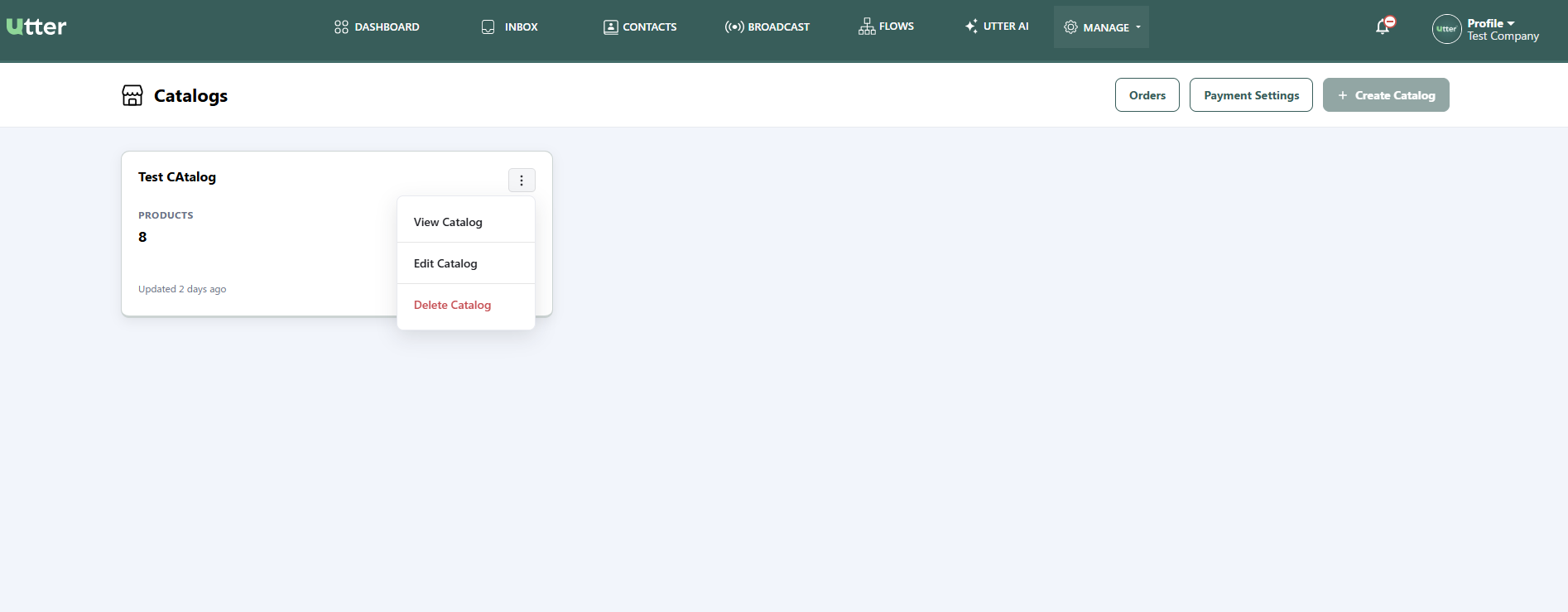The height and width of the screenshot is (612, 1568).
Task: Toggle the Test CAtalog three-dot menu
Action: [522, 180]
